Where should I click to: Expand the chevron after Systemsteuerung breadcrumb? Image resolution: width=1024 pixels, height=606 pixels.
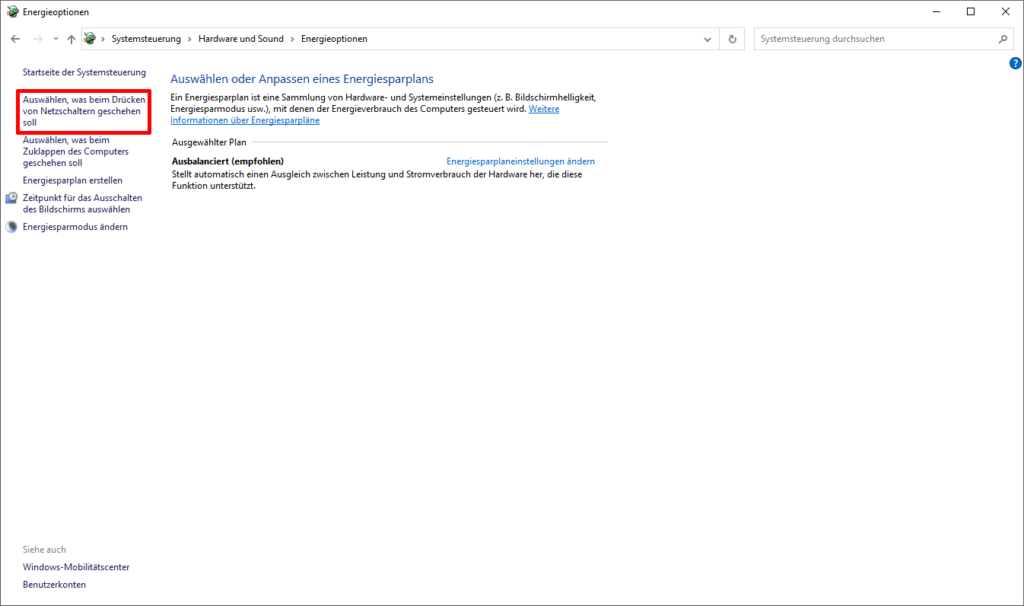(x=190, y=39)
